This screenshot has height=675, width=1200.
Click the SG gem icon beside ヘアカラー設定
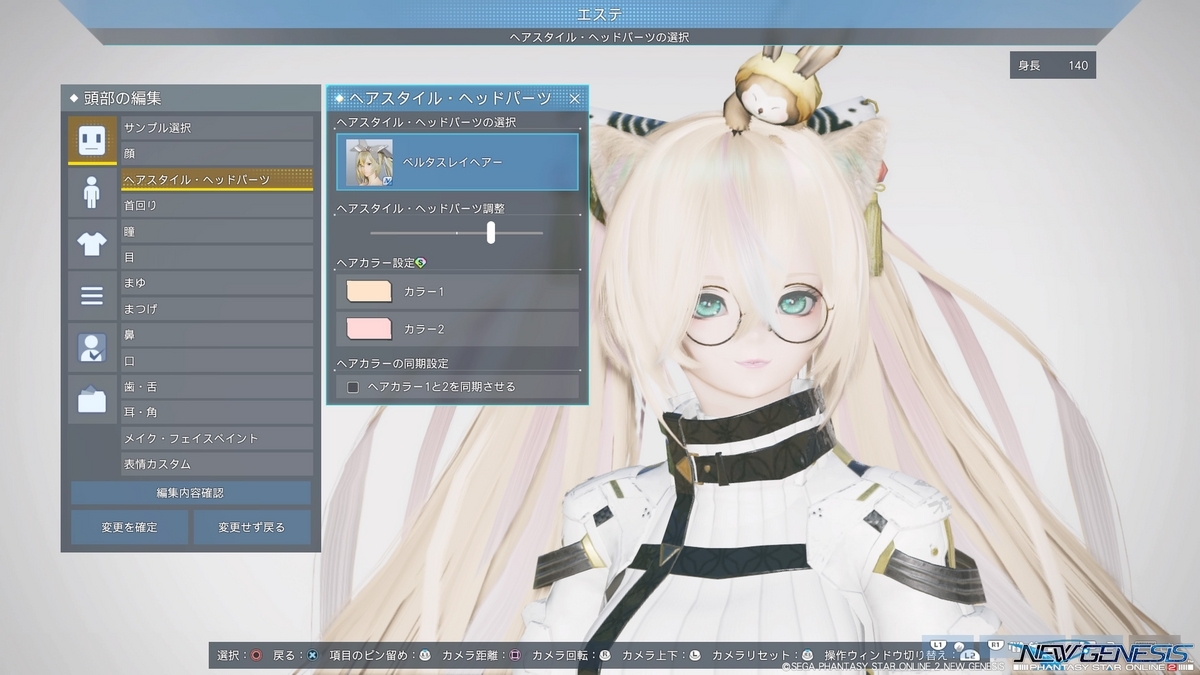pos(420,262)
